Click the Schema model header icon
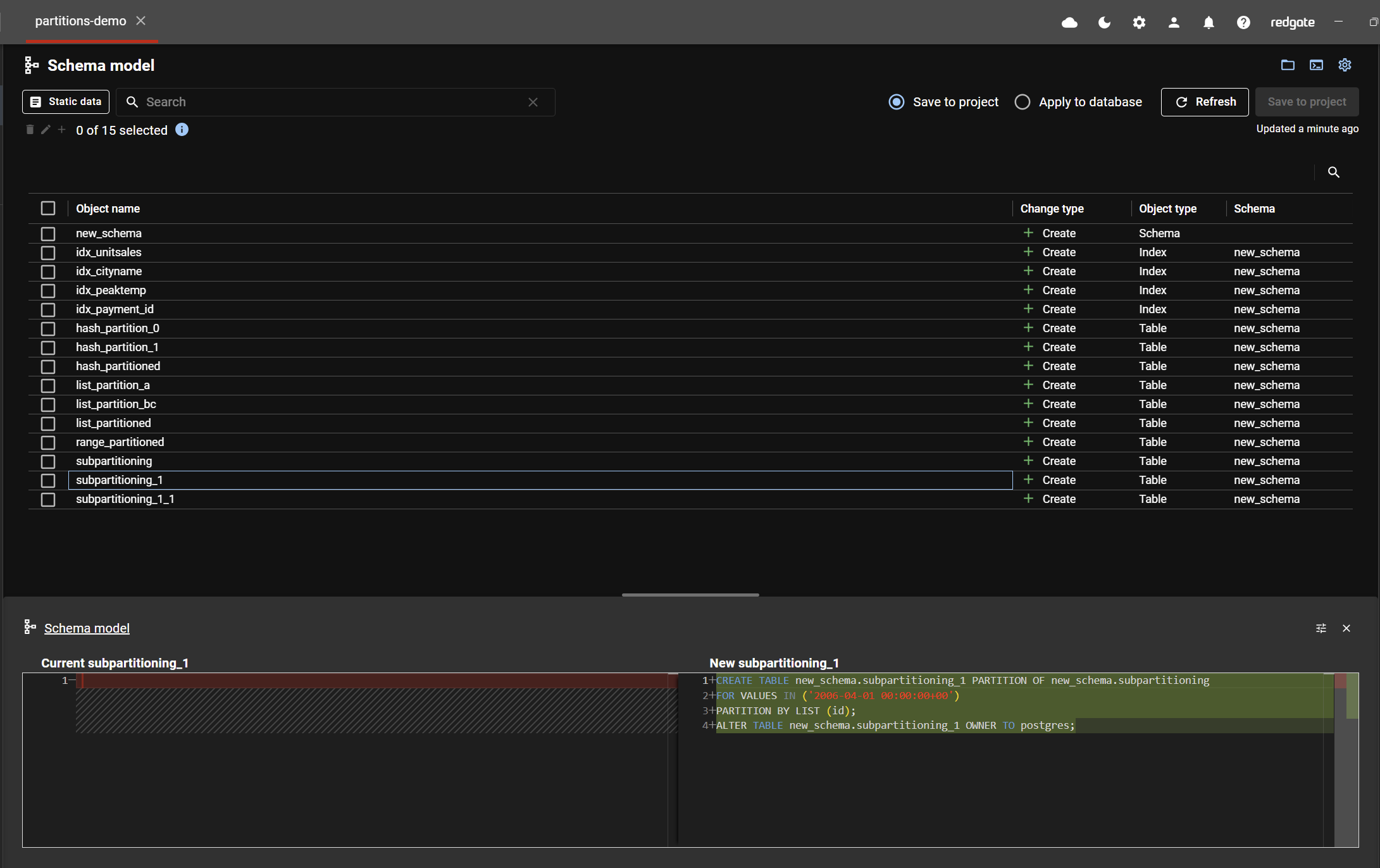This screenshot has height=868, width=1380. coord(32,65)
